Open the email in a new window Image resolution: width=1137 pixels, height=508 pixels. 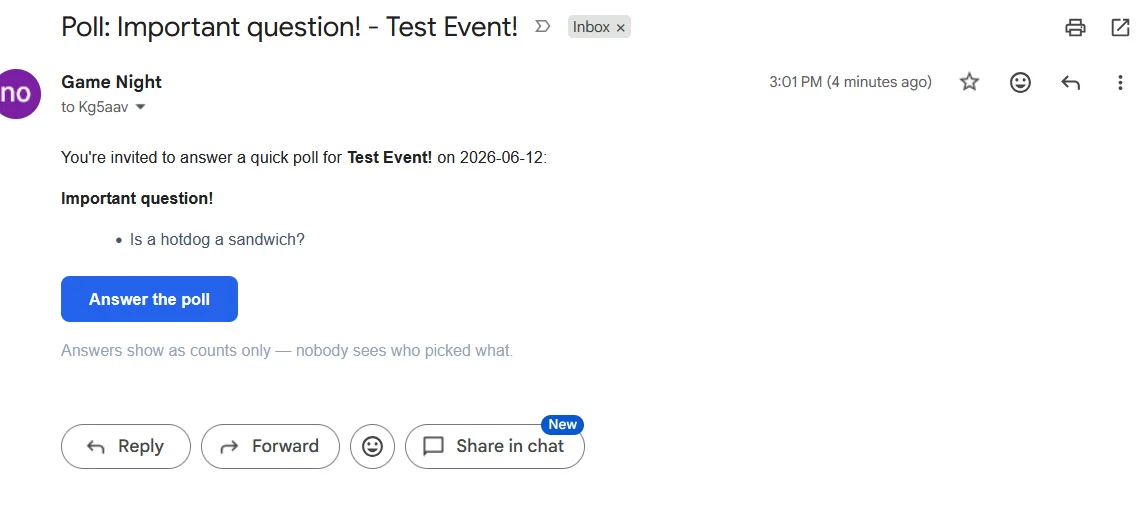[x=1120, y=28]
